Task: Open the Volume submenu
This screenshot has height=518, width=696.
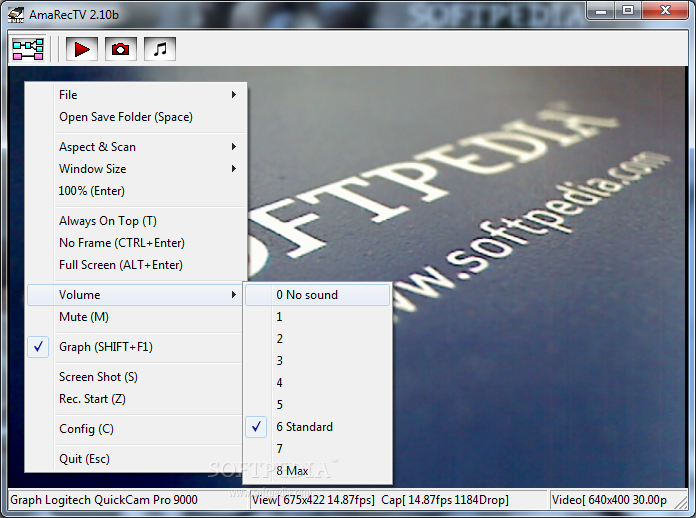Action: (135, 295)
